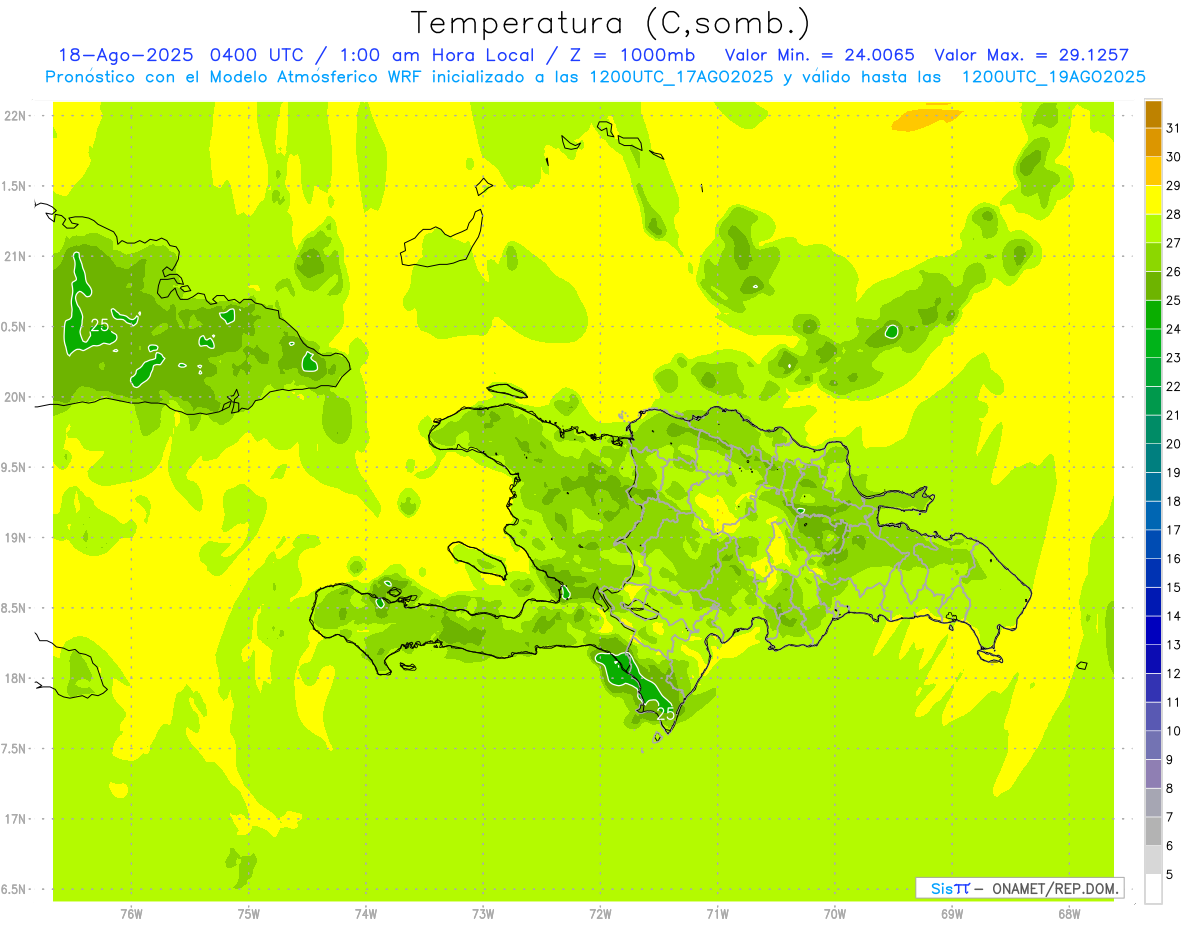The image size is (1200, 927).
Task: Click the '16' value on the color scale
Action: point(1173,558)
